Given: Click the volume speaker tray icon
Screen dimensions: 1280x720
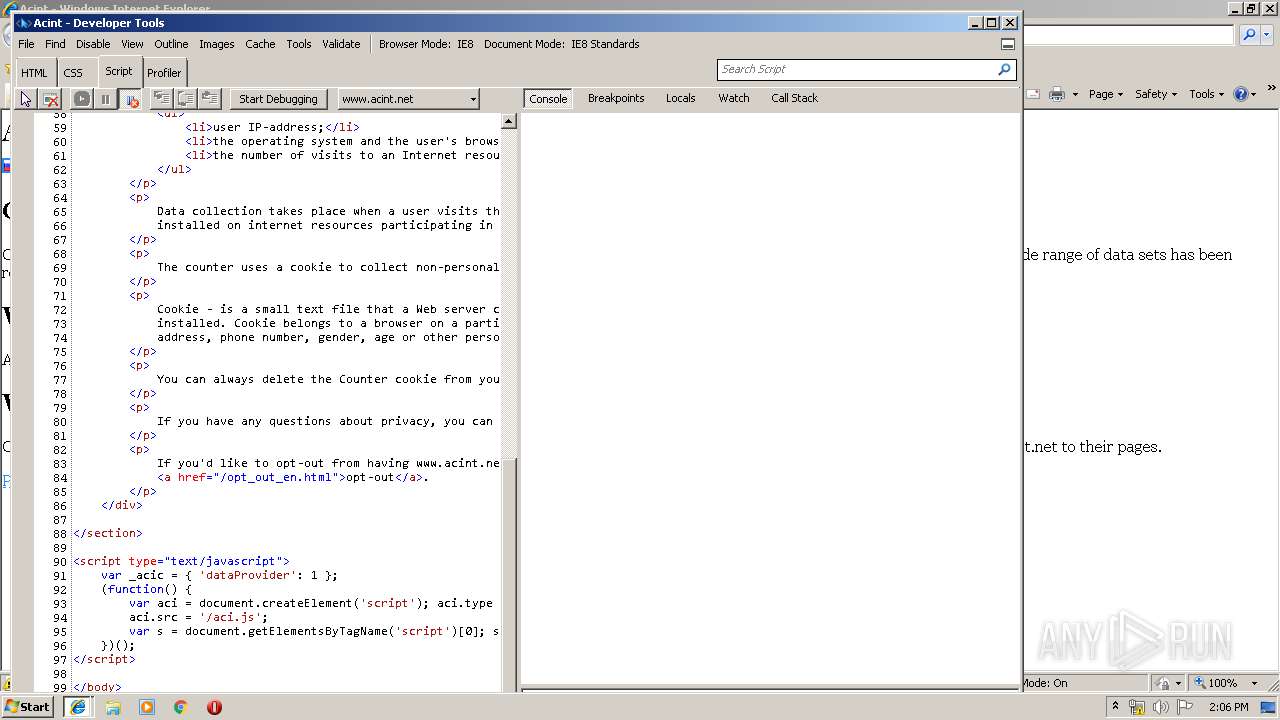Looking at the screenshot, I should [1160, 707].
